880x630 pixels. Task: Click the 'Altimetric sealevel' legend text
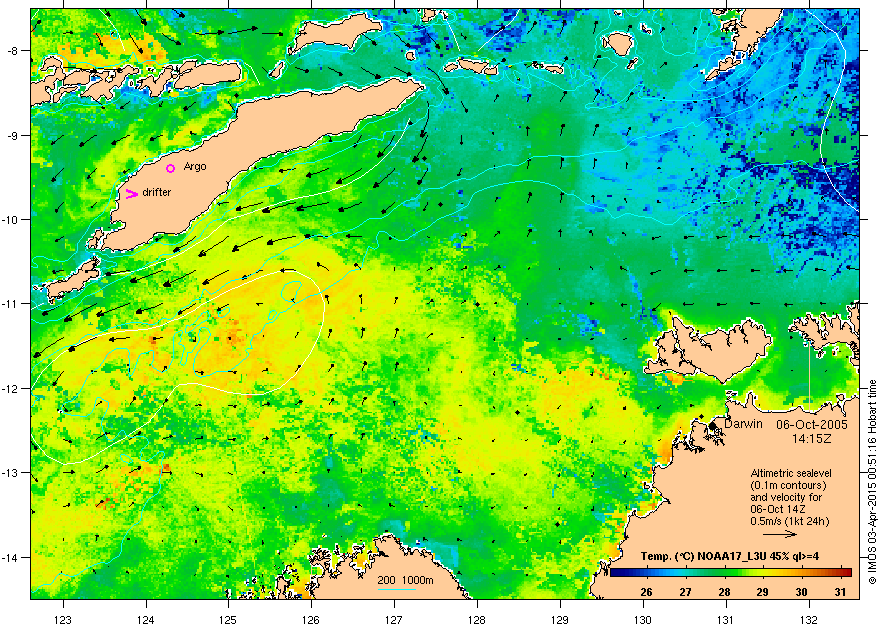791,473
